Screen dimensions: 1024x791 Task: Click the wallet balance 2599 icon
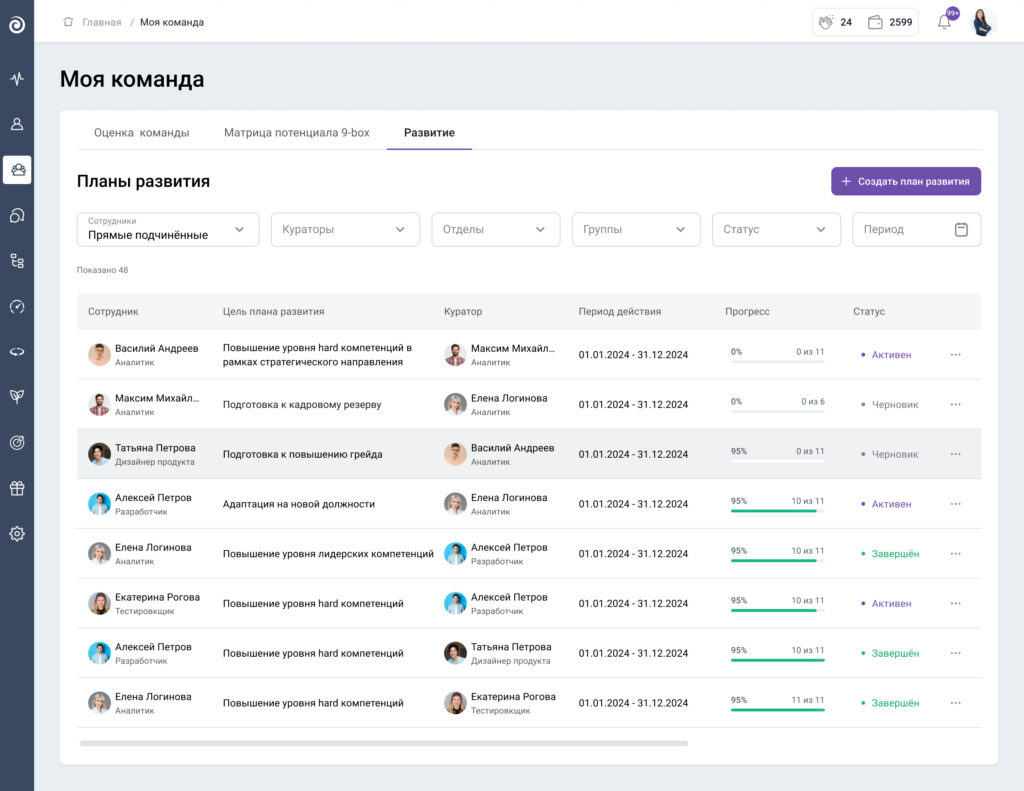[875, 22]
